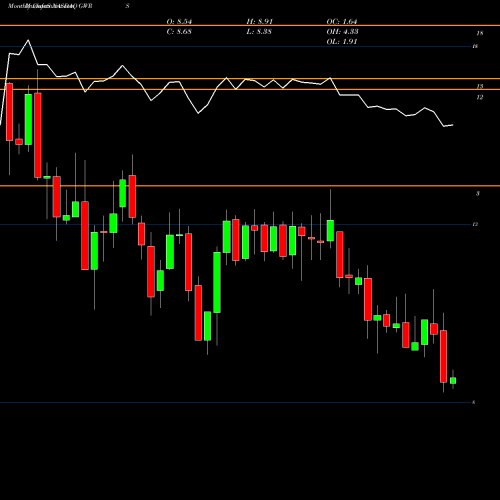Click the high price value H: 8.91
The image size is (500, 500).
[259, 22]
